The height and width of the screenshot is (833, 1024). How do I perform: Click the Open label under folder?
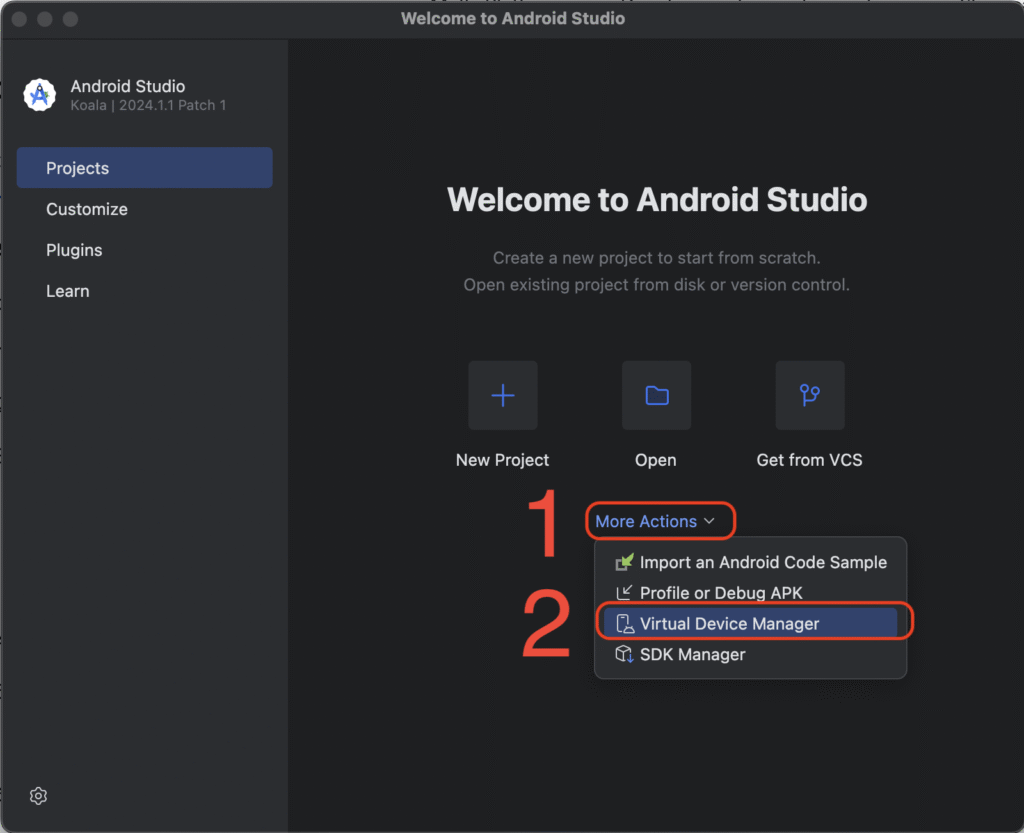click(656, 460)
